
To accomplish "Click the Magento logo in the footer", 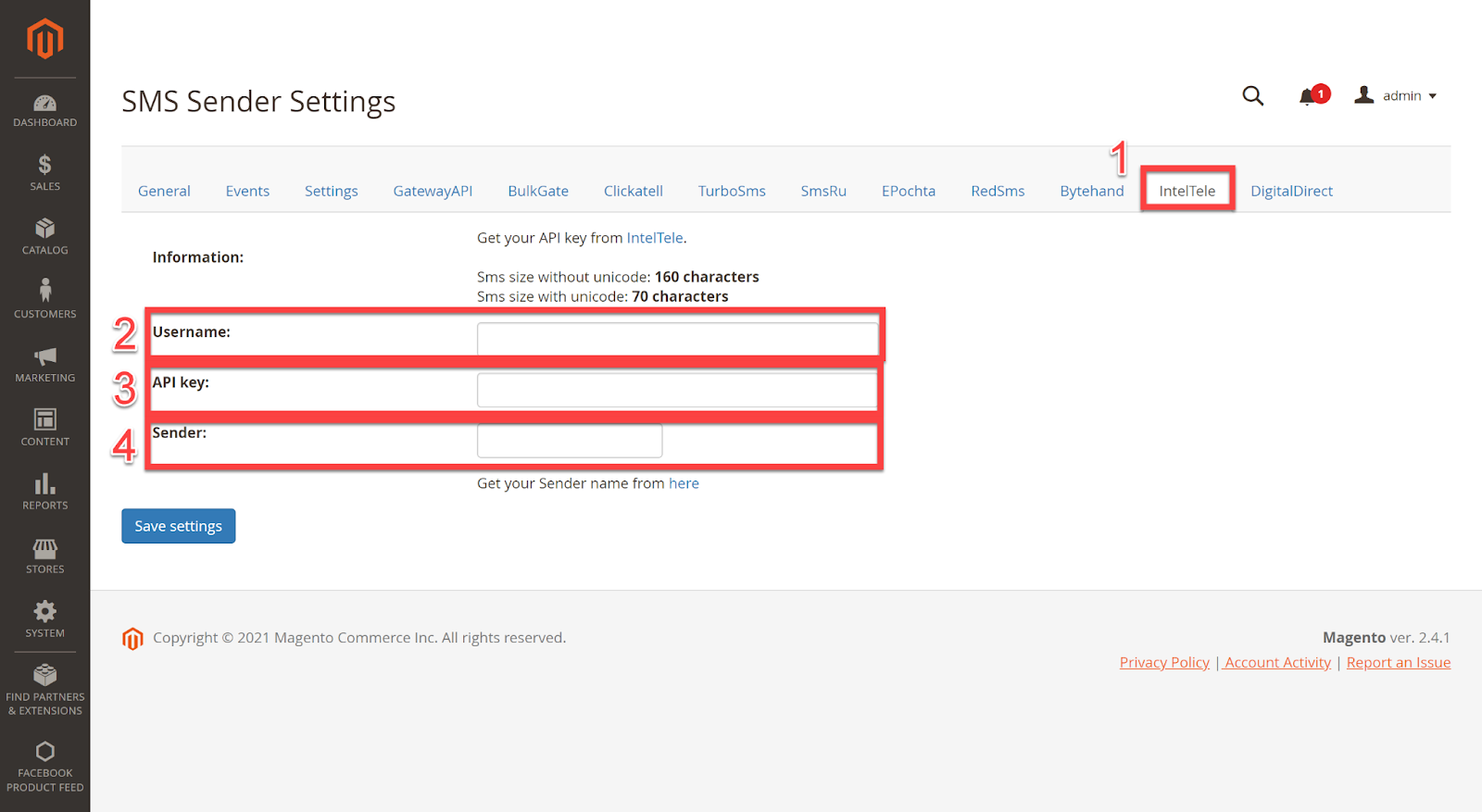I will (x=132, y=639).
